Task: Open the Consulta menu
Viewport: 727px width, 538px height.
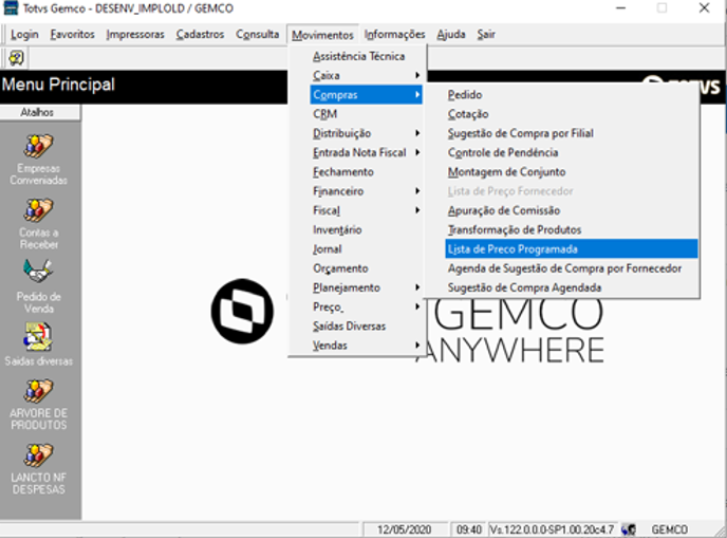Action: (257, 34)
